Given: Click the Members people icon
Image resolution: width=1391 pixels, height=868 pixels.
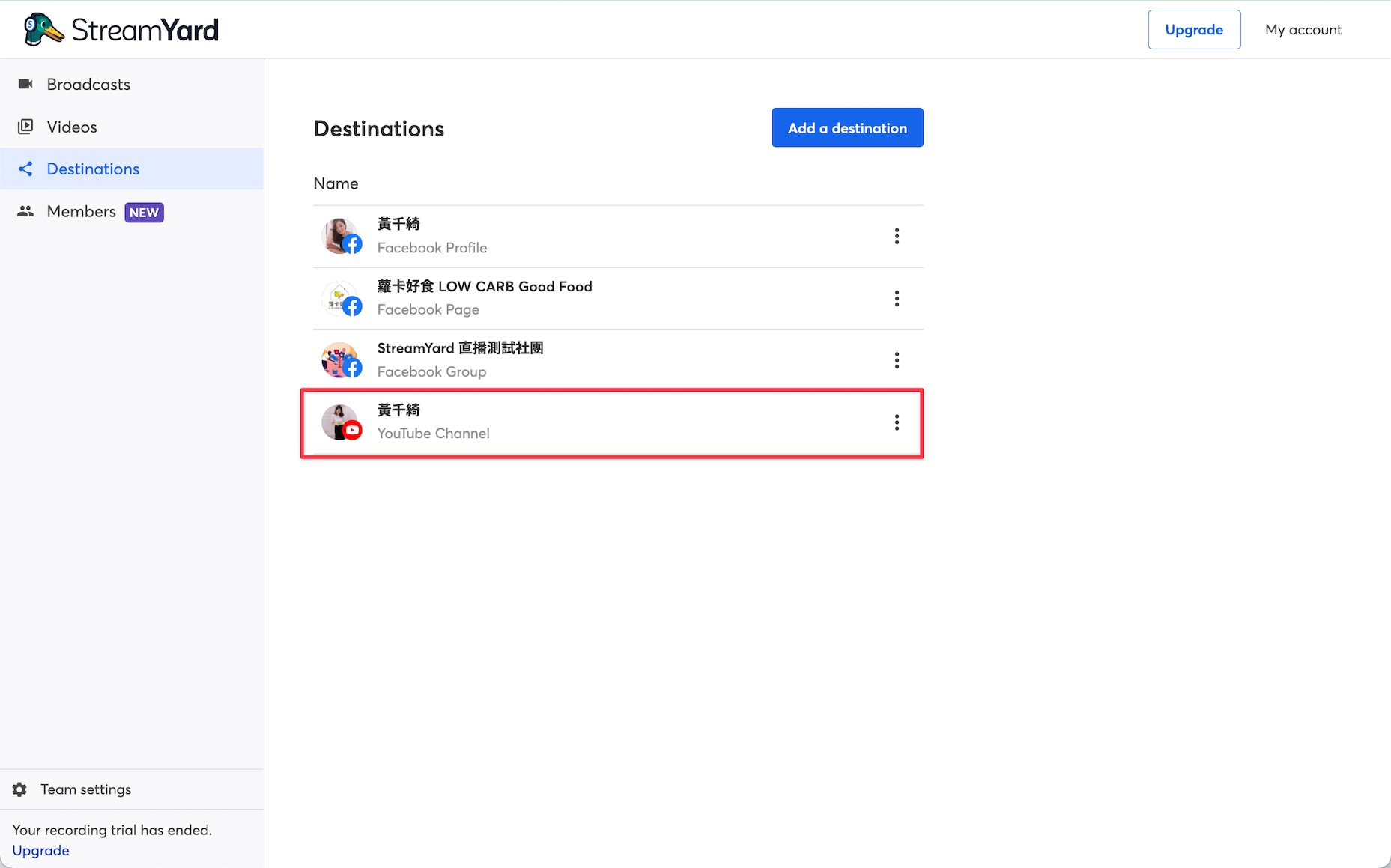Looking at the screenshot, I should click(25, 211).
